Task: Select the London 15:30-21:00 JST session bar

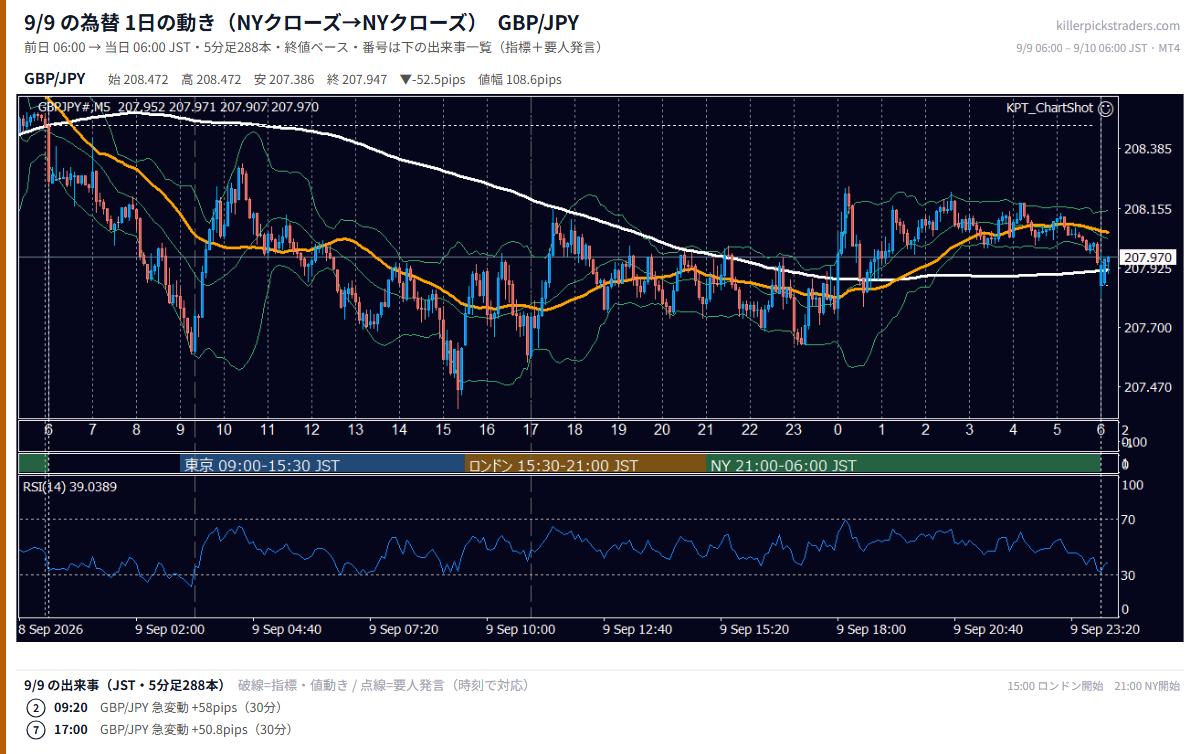Action: click(x=586, y=465)
